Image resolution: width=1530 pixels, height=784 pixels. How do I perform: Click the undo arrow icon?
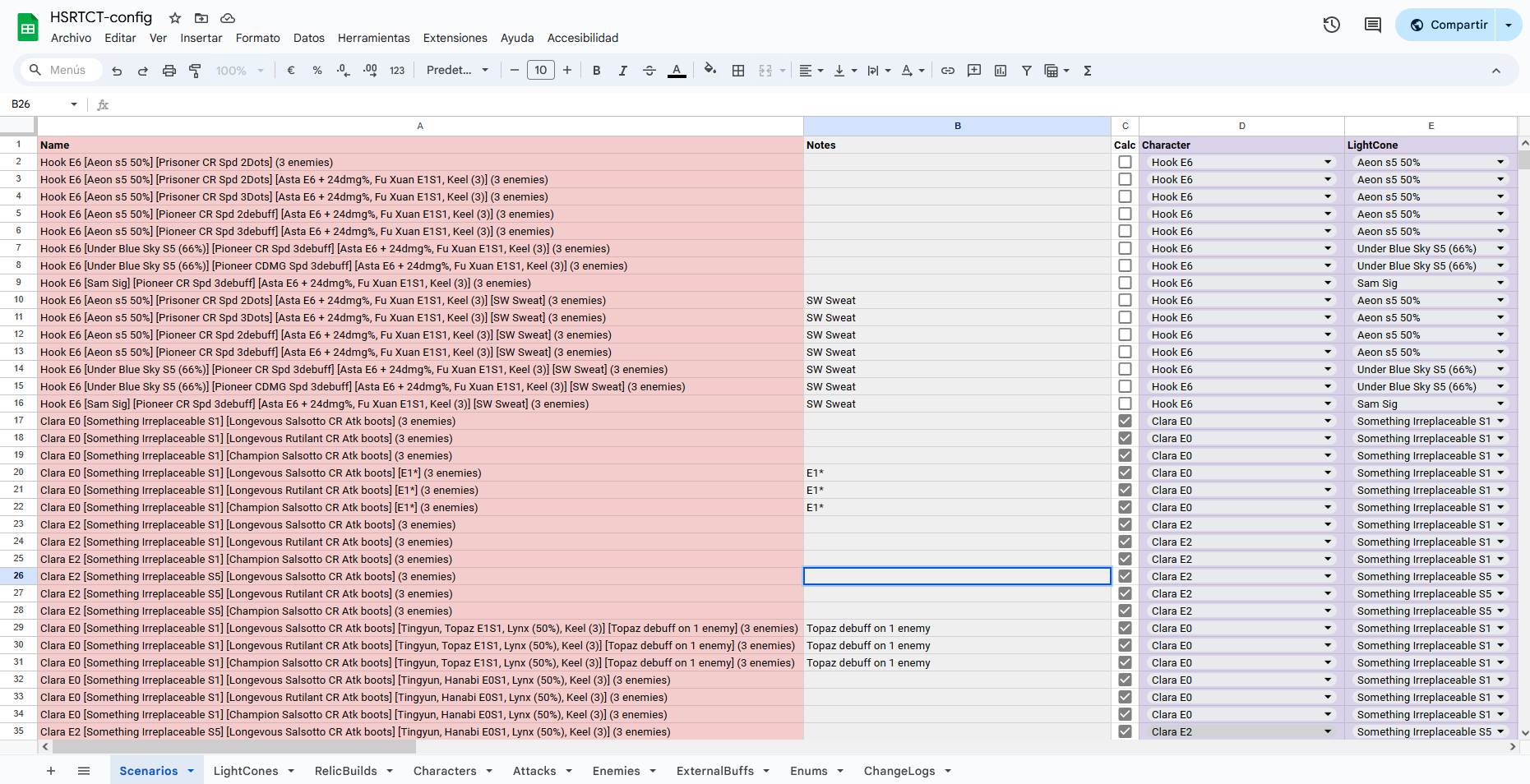click(117, 71)
